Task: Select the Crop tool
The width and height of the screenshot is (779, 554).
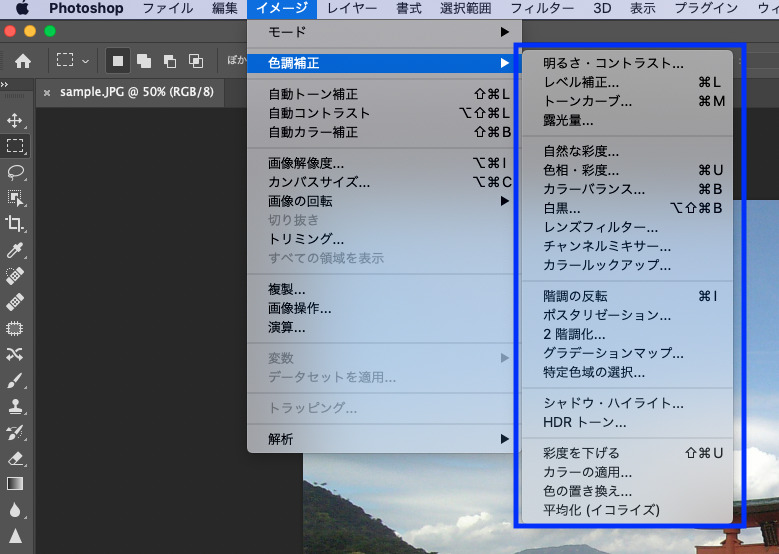Action: click(14, 224)
